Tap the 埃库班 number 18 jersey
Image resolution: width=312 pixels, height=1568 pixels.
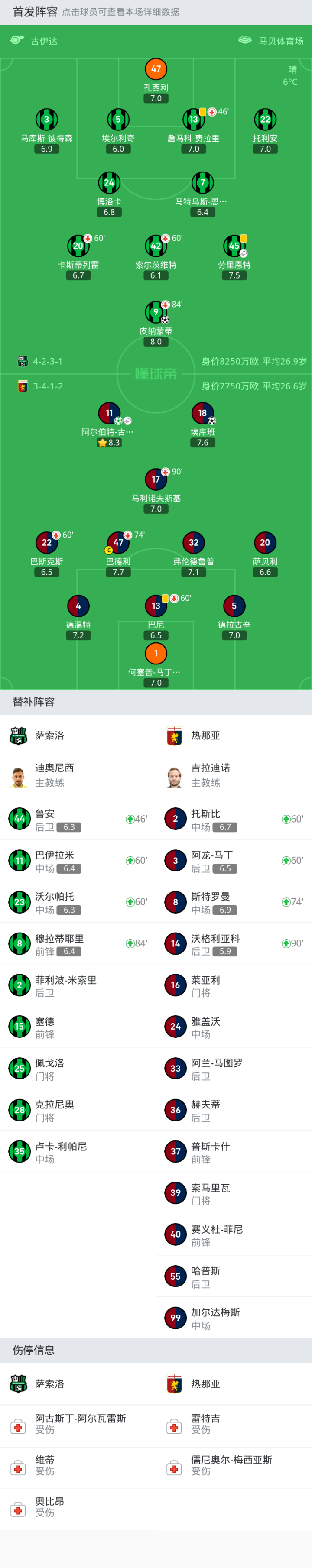click(202, 413)
